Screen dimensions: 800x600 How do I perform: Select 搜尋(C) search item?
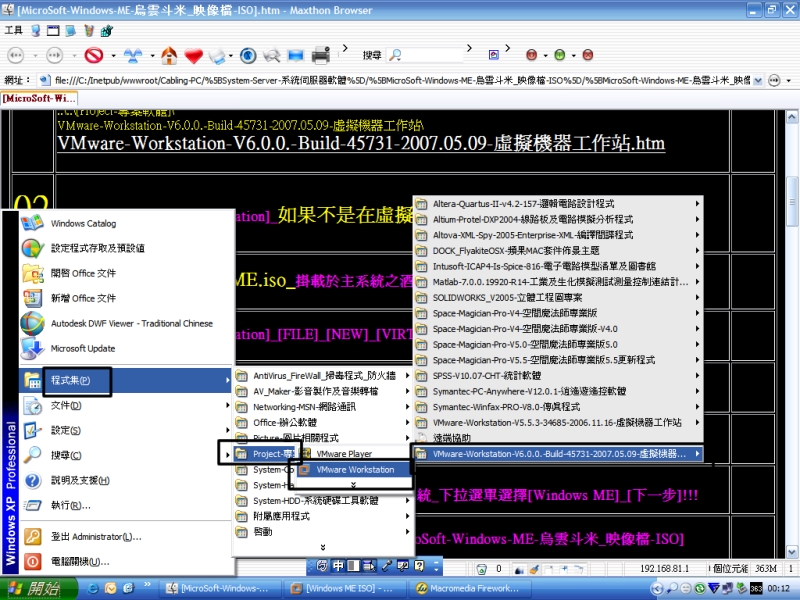(126, 456)
